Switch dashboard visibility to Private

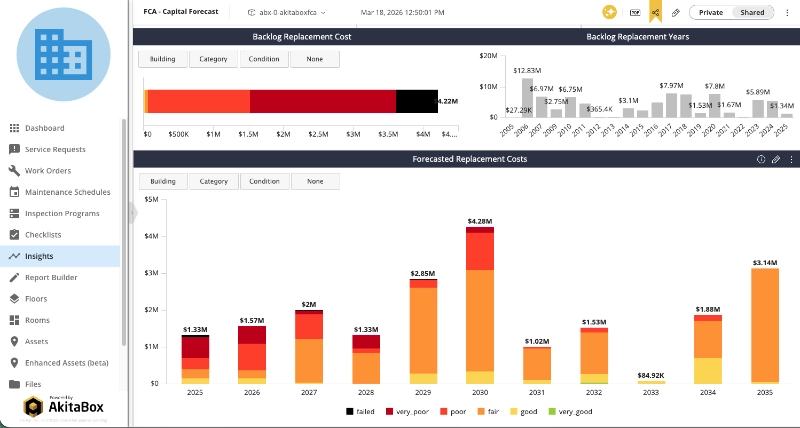point(711,12)
